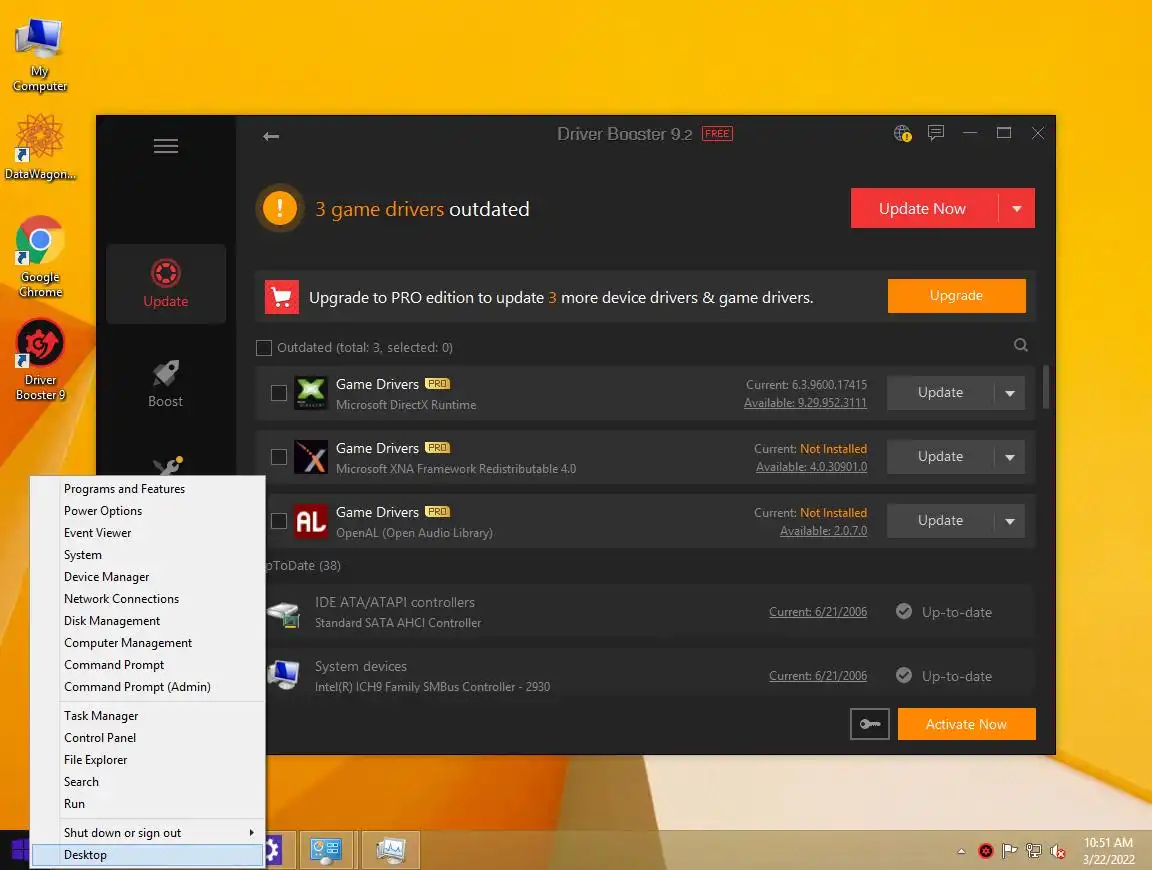The width and height of the screenshot is (1152, 870).
Task: Select the Update section in sidebar
Action: pyautogui.click(x=166, y=284)
